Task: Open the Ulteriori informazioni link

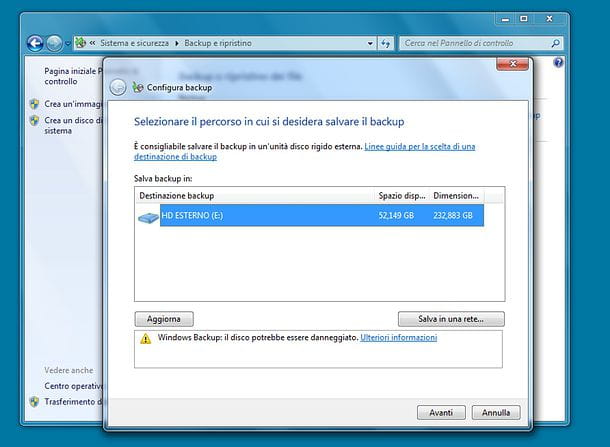Action: 398,338
